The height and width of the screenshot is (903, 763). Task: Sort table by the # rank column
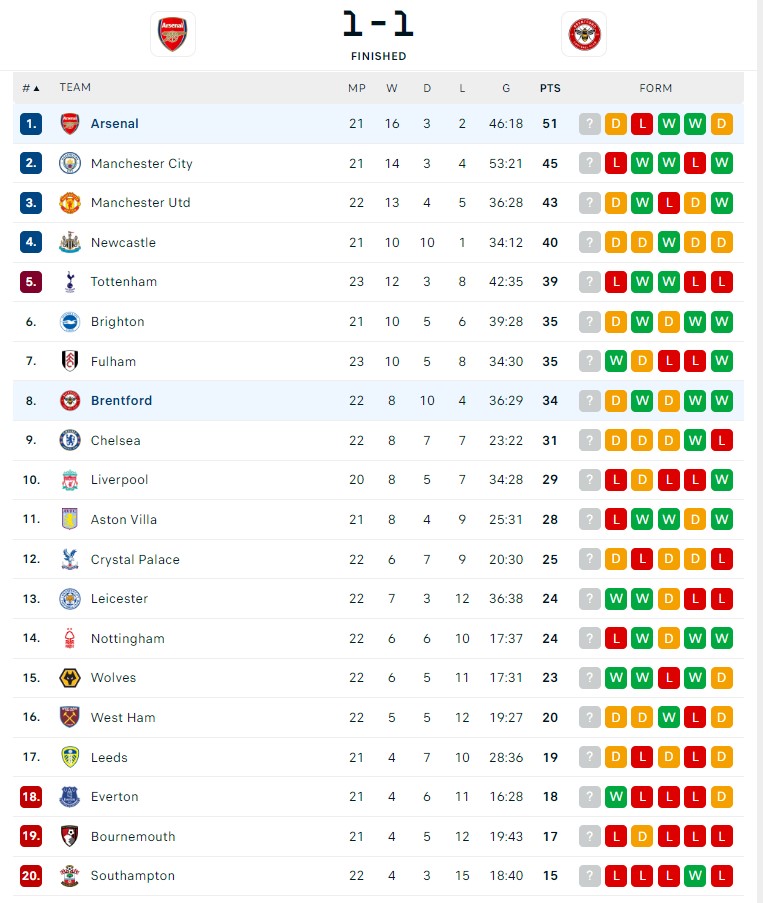coord(31,88)
